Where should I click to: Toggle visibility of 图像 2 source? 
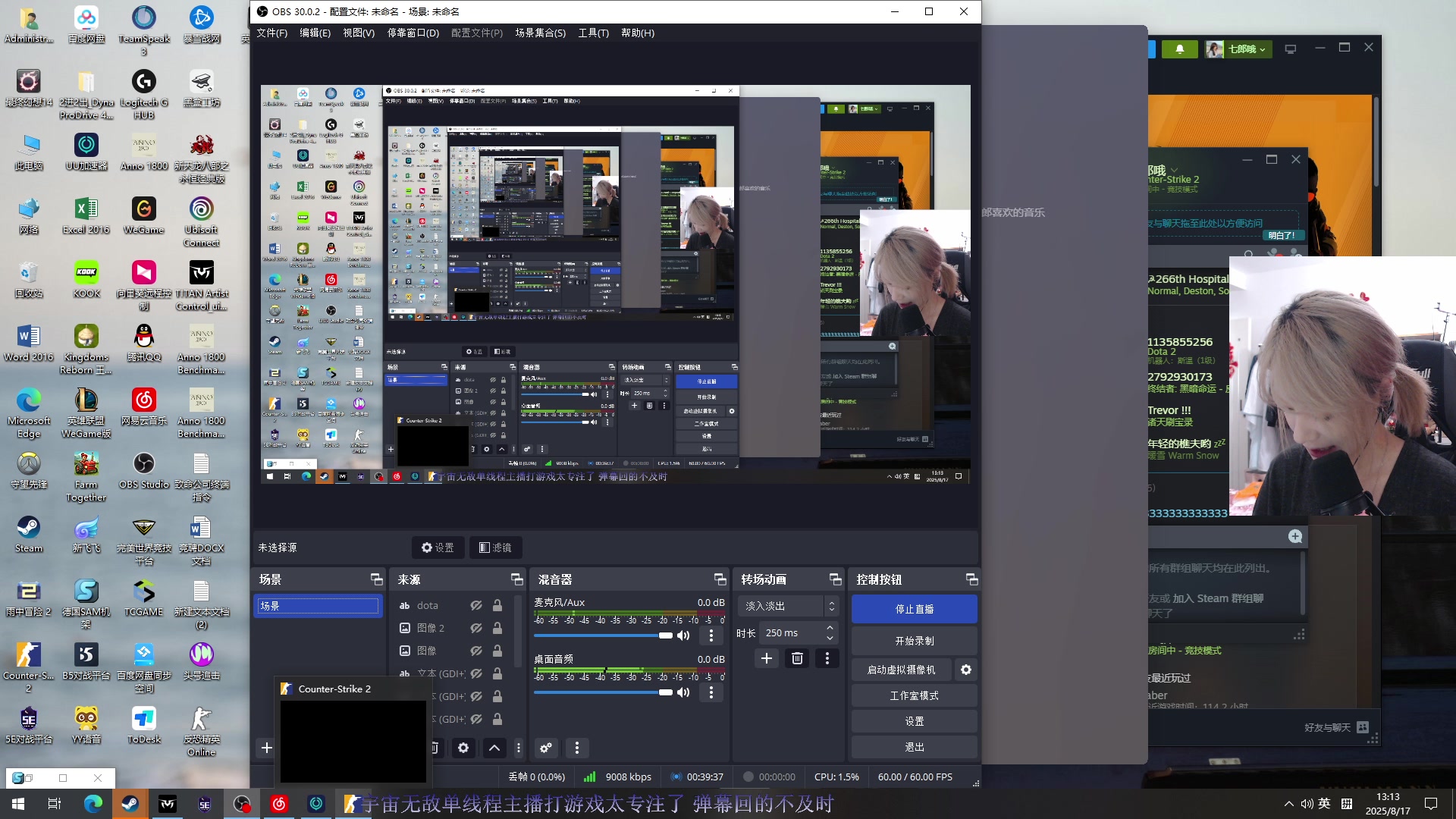(476, 628)
